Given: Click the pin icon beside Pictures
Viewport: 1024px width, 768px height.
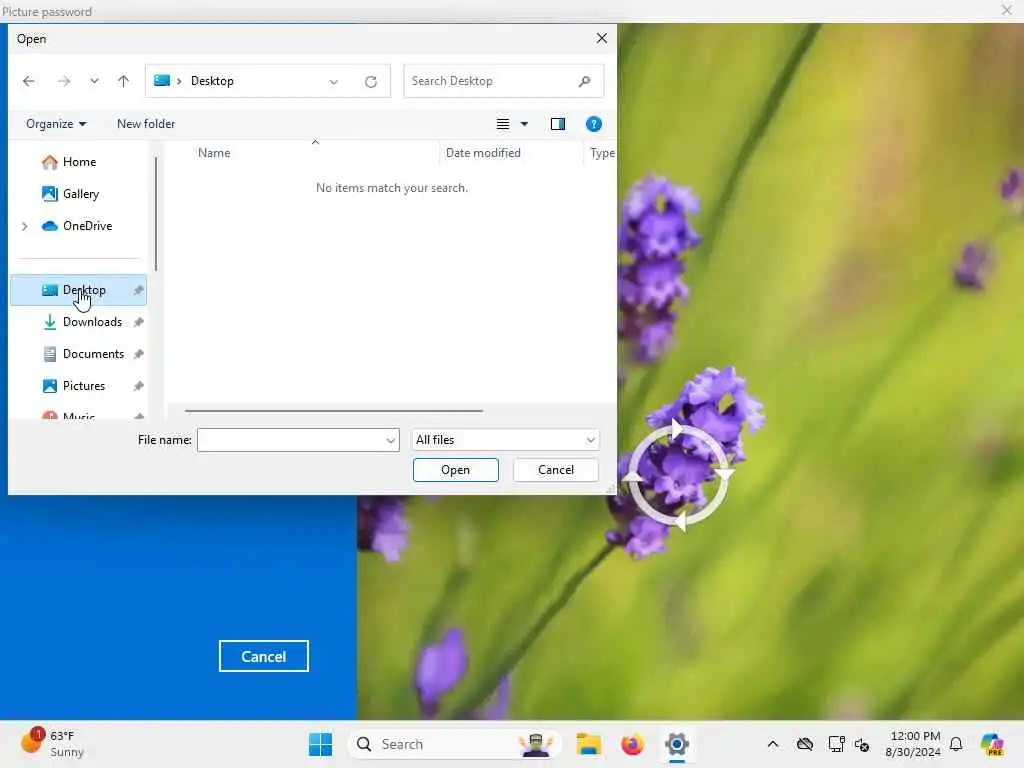Looking at the screenshot, I should tap(138, 386).
